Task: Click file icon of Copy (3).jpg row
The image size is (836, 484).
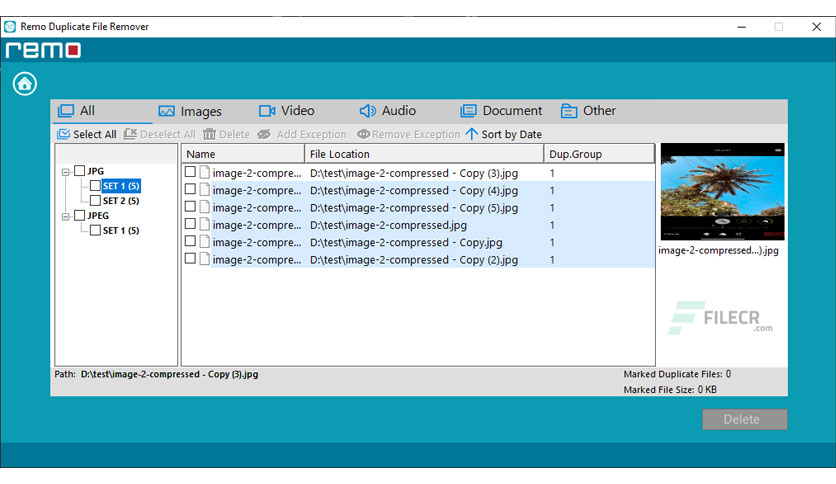Action: point(205,172)
